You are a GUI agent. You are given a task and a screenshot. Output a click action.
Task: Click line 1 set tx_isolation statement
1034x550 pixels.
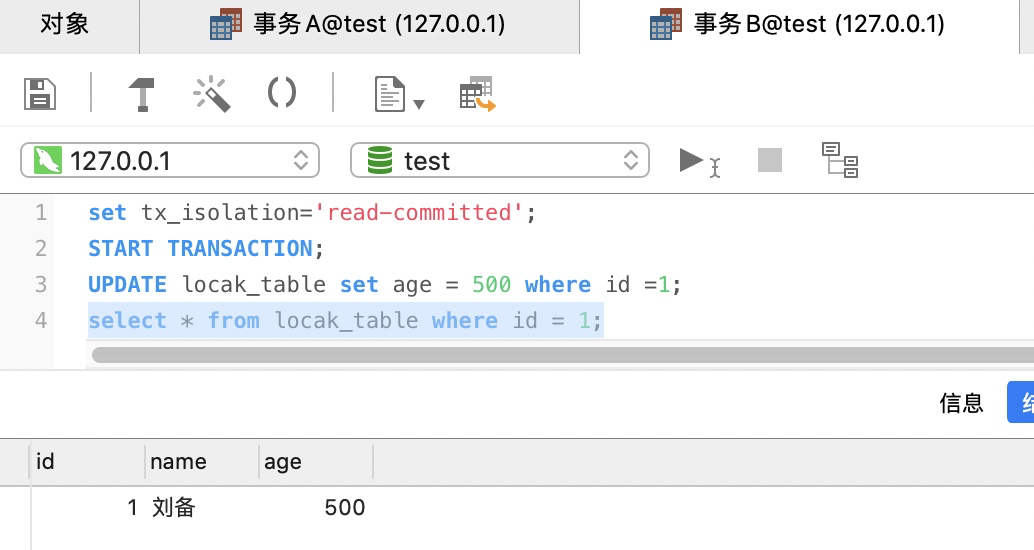pyautogui.click(x=312, y=213)
